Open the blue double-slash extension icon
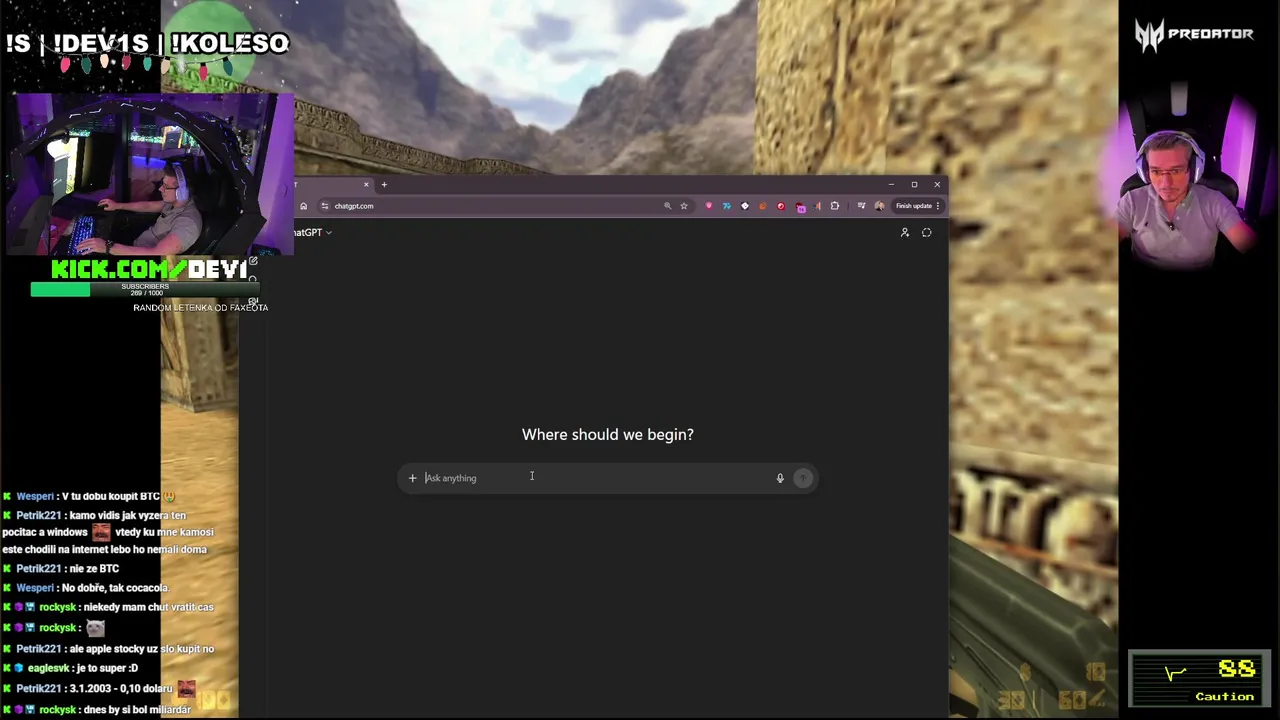Image resolution: width=1280 pixels, height=720 pixels. [x=727, y=206]
